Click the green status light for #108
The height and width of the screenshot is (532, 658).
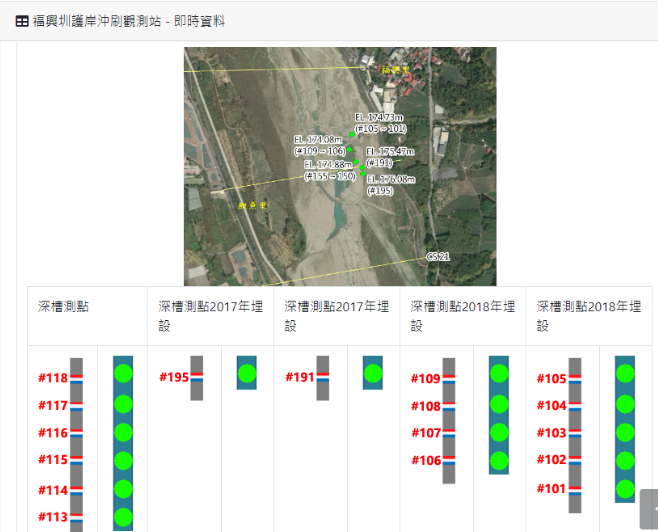pyautogui.click(x=499, y=404)
